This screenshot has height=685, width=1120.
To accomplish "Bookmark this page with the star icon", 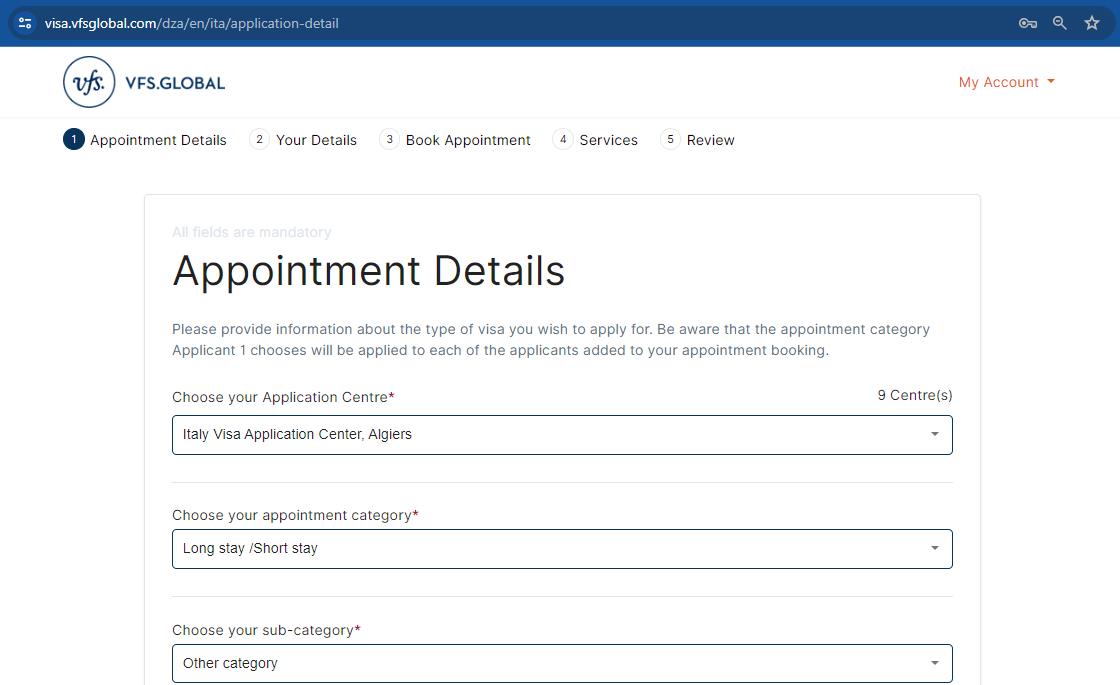I will click(1091, 22).
